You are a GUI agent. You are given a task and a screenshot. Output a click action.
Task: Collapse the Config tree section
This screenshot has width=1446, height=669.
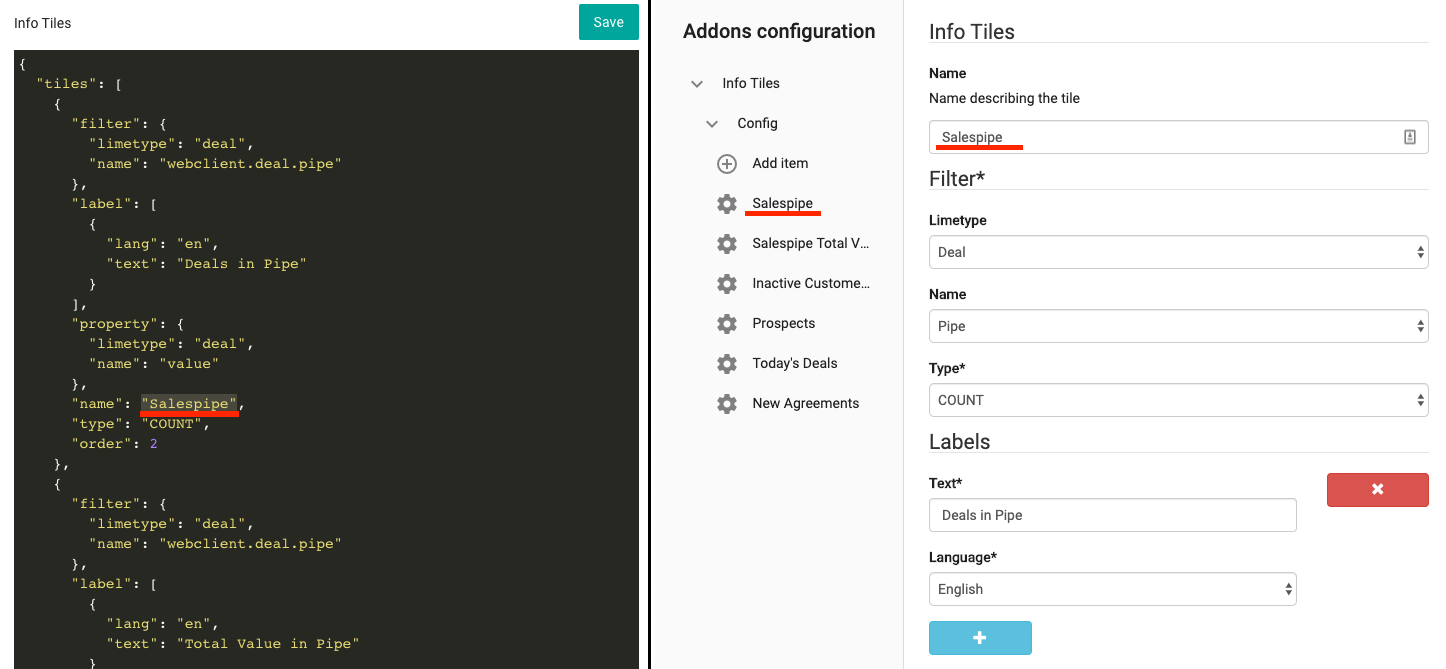[712, 124]
